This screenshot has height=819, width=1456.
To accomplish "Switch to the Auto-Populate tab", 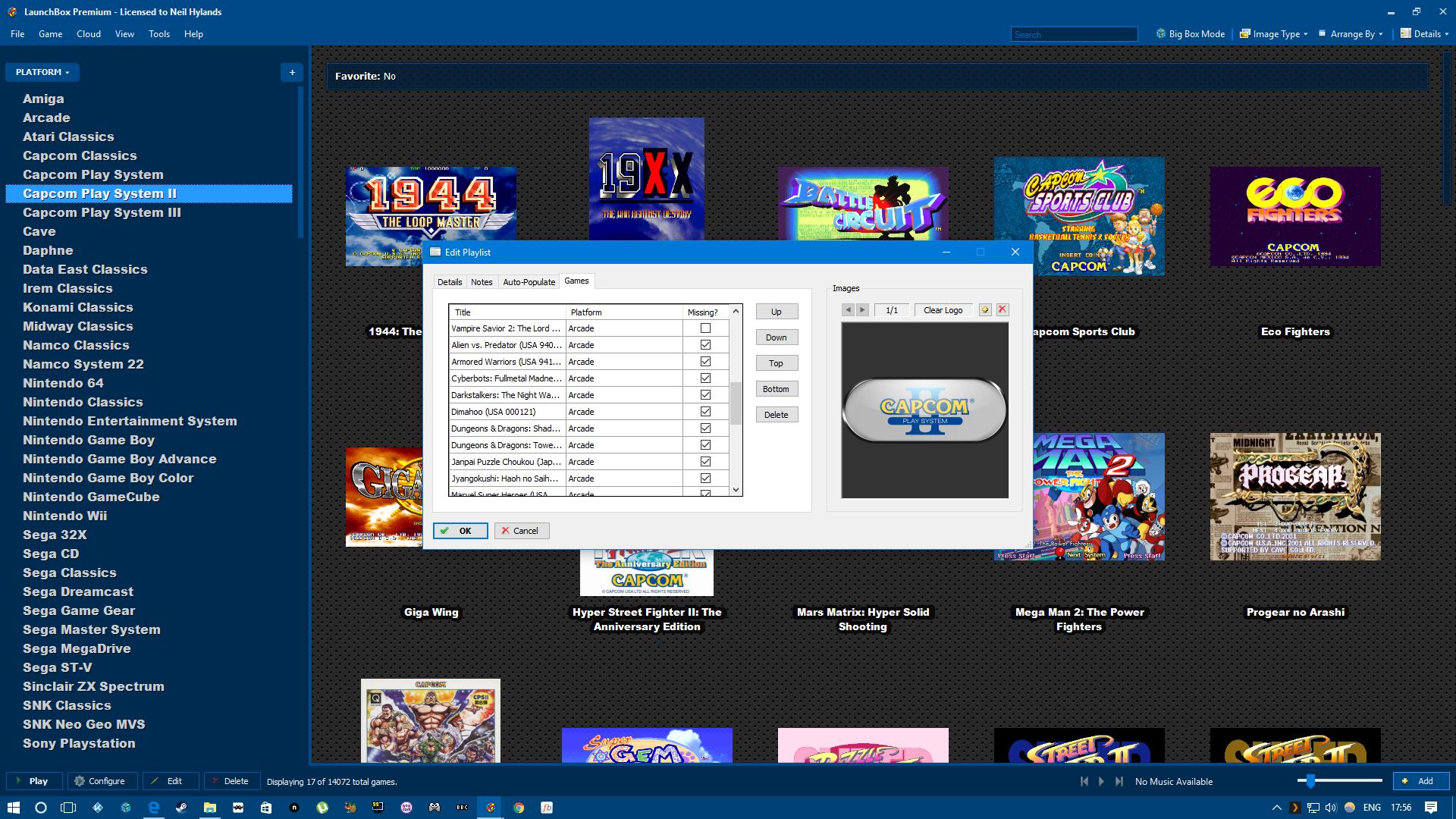I will [x=529, y=282].
